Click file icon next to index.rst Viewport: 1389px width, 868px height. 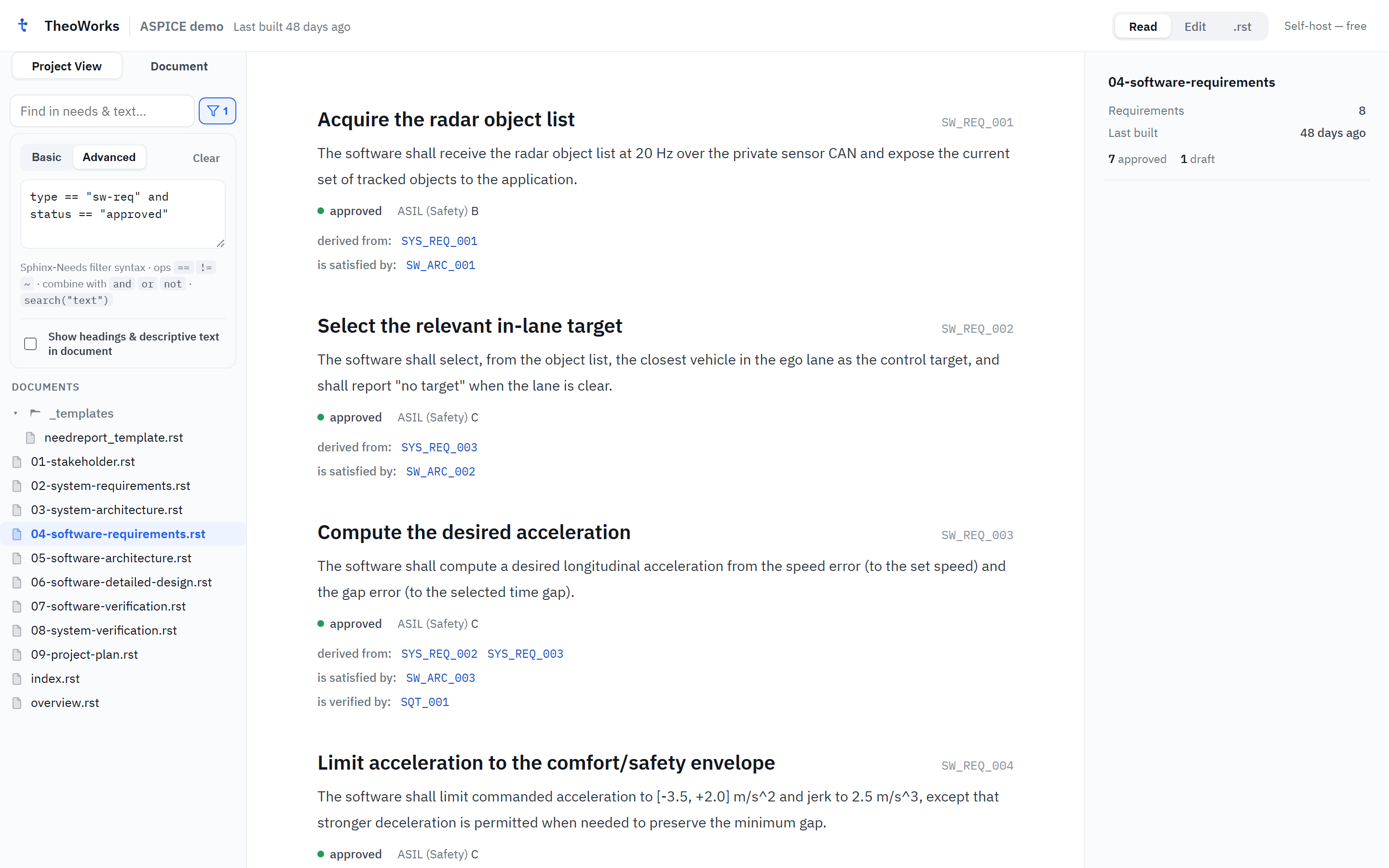point(17,678)
